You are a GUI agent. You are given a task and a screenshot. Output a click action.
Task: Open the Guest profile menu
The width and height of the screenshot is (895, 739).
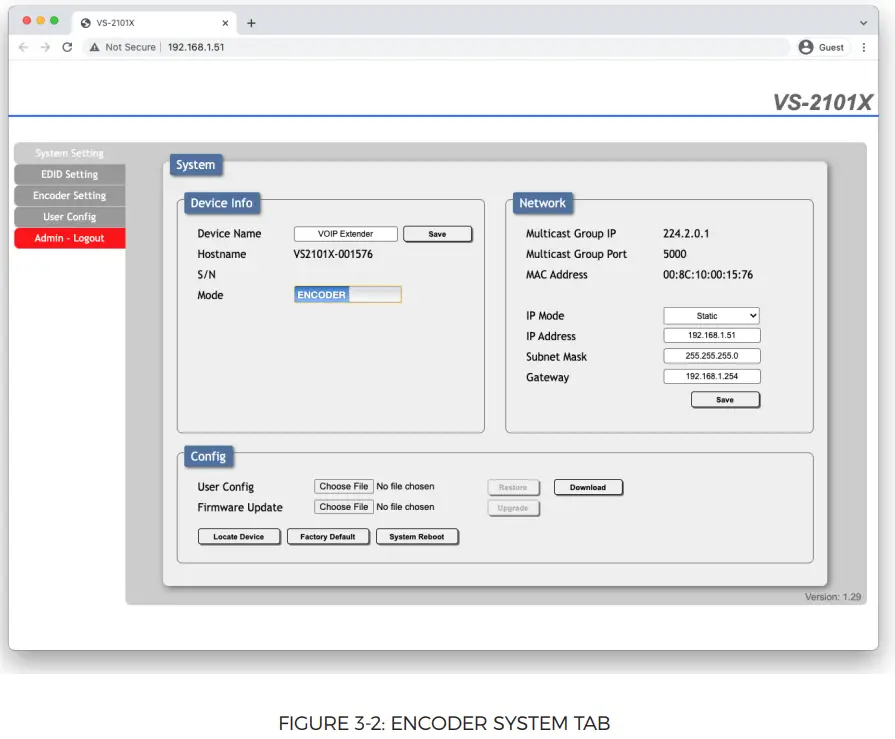coord(821,47)
